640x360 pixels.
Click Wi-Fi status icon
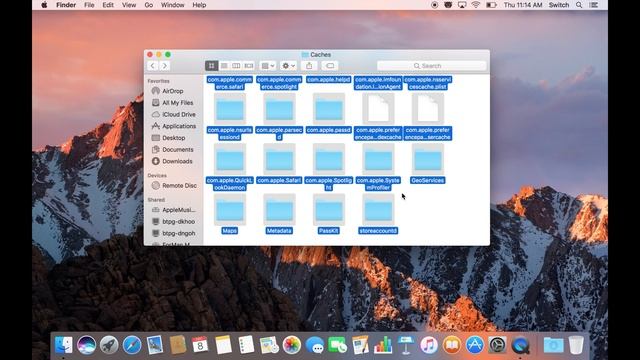tap(476, 5)
